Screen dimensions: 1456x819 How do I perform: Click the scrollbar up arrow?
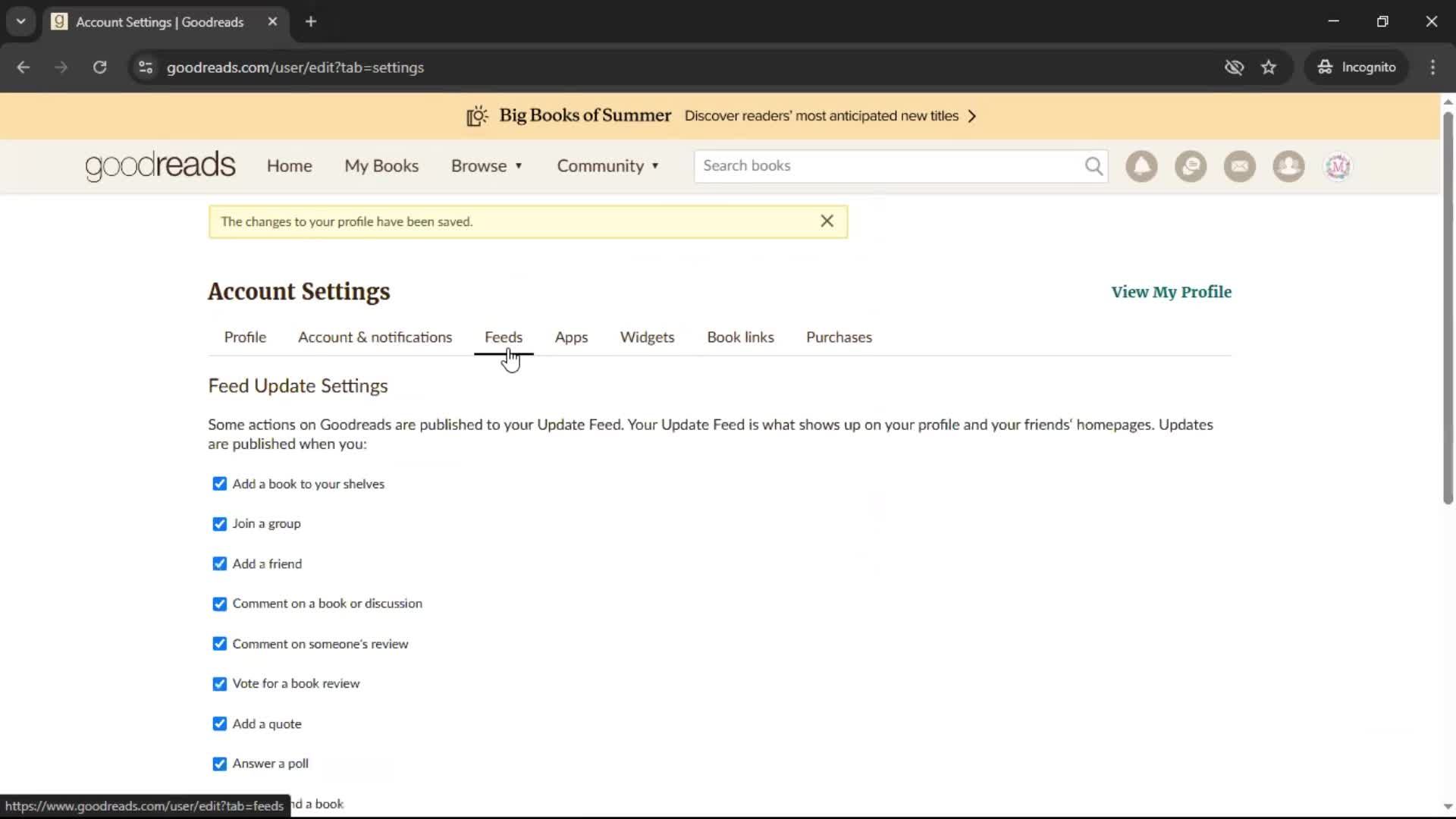pyautogui.click(x=1448, y=102)
